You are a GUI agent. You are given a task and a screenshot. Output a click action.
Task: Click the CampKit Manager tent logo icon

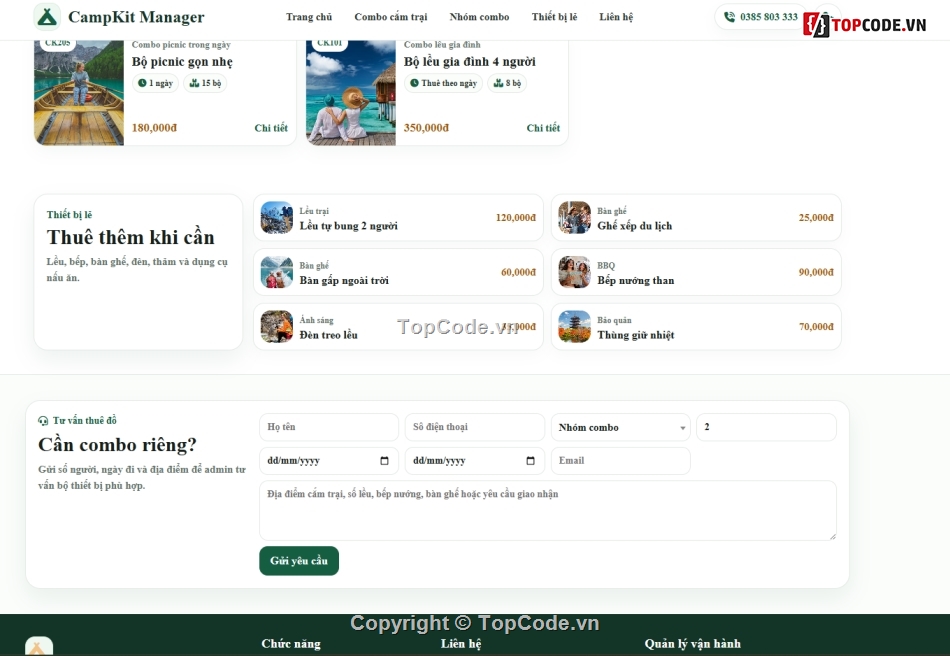point(47,16)
